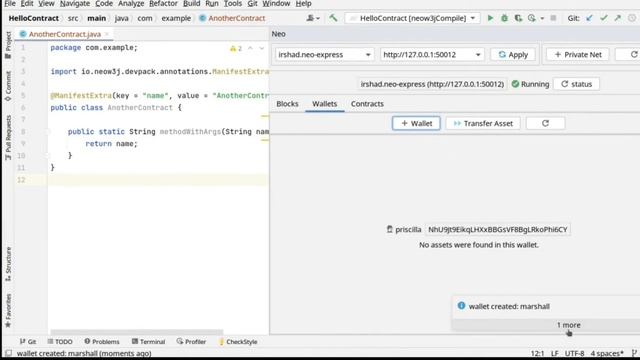This screenshot has width=640, height=360.
Task: Click the Git update project arrow
Action: (x=589, y=18)
